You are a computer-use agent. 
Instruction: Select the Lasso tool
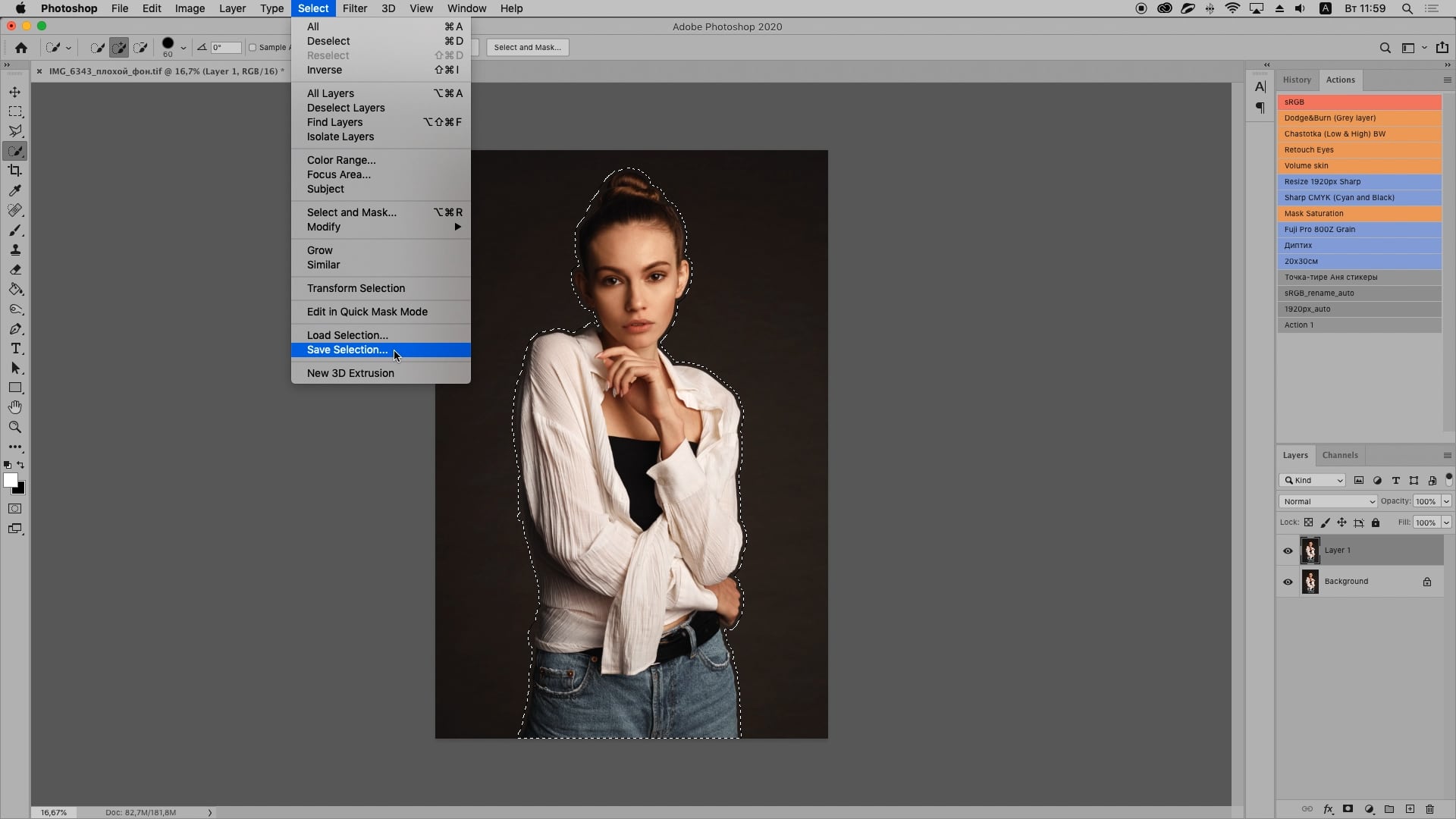(14, 131)
